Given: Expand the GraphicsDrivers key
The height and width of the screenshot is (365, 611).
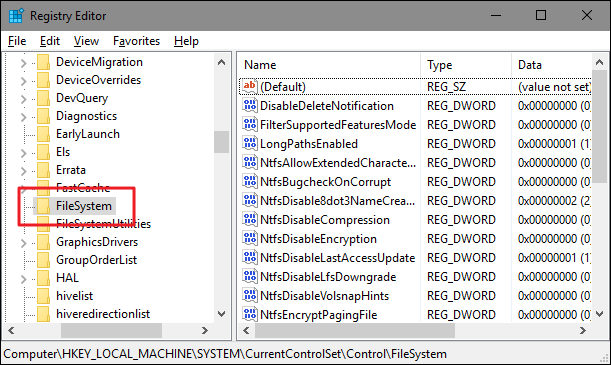Looking at the screenshot, I should click(x=23, y=243).
